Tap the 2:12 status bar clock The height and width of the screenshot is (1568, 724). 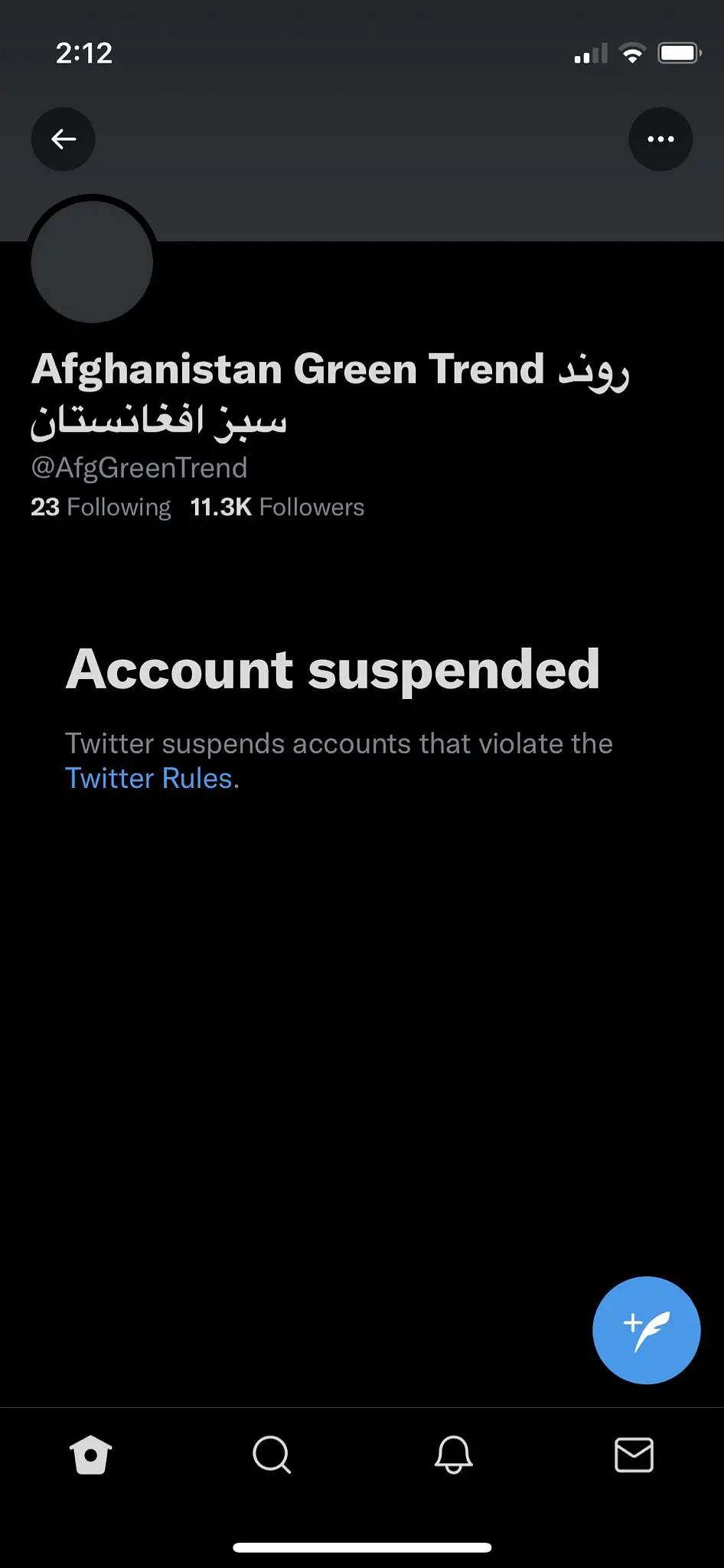pyautogui.click(x=84, y=53)
